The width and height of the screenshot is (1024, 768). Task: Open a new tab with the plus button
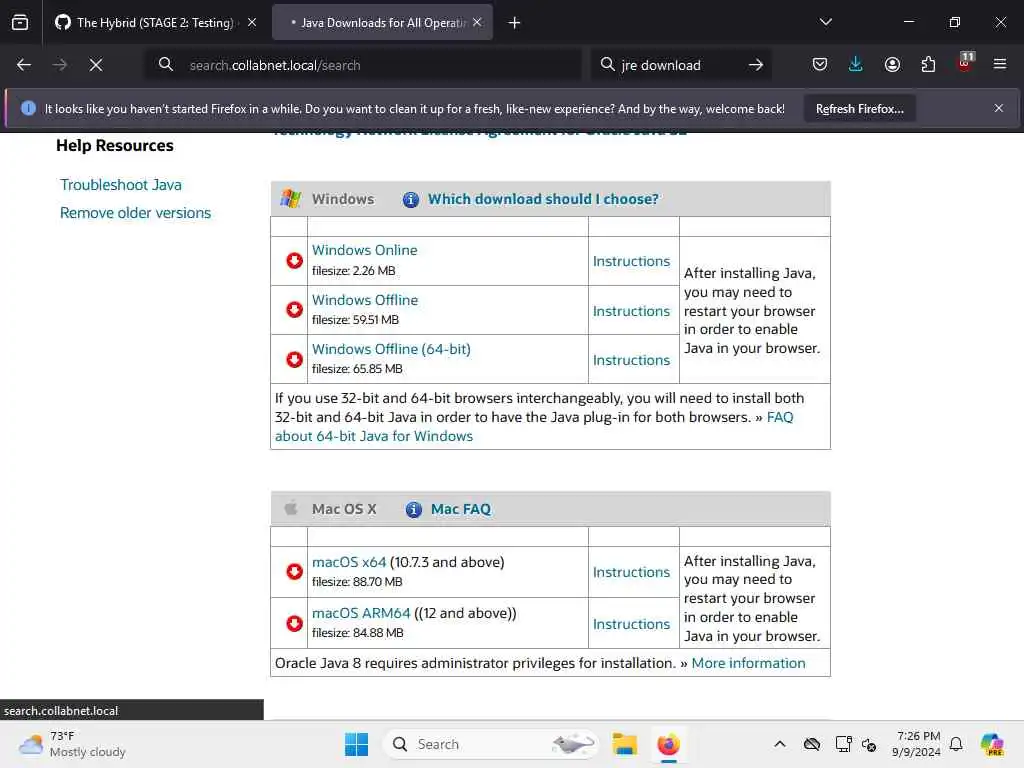click(514, 23)
